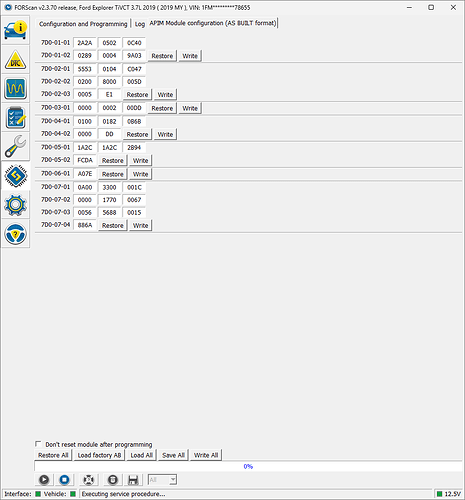Click the 7D0-07-01 first value field 0A00

(x=85, y=187)
